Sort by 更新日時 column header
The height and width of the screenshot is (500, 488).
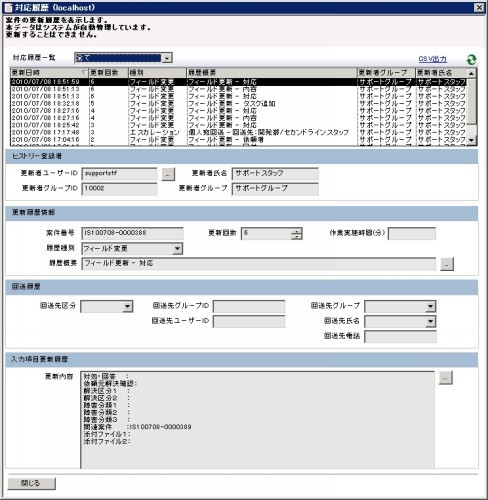coord(49,73)
